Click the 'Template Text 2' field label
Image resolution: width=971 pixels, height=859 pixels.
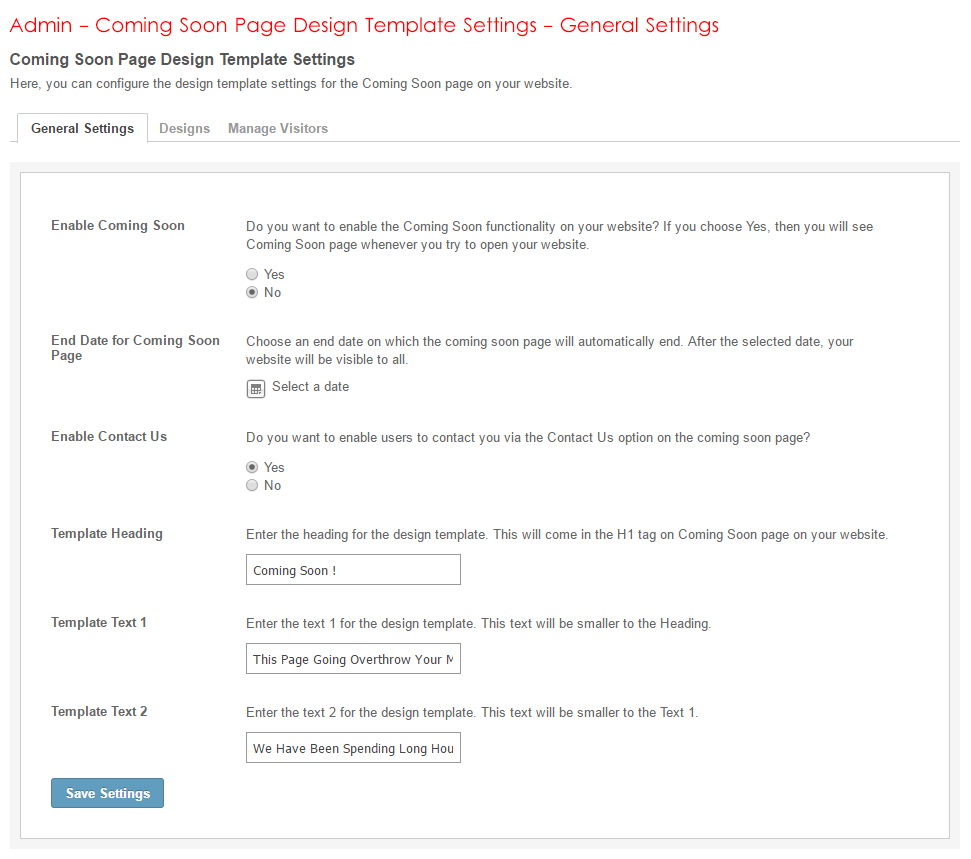pyautogui.click(x=99, y=712)
